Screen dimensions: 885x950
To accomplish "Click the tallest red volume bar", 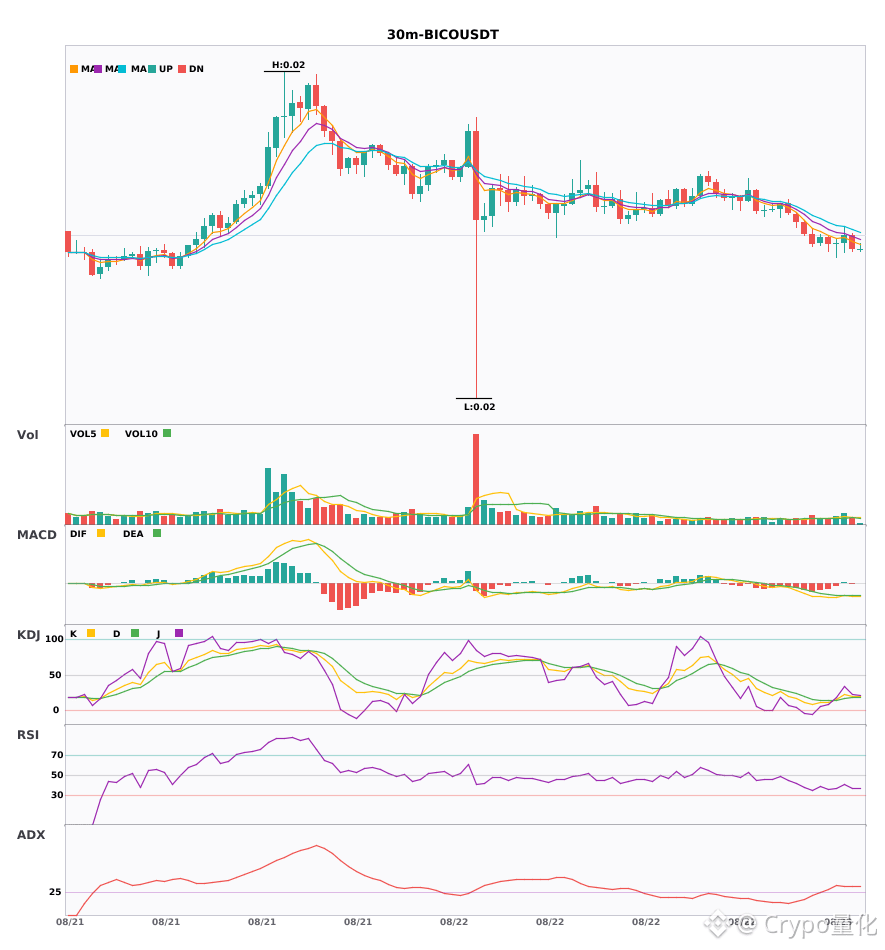I will [476, 479].
